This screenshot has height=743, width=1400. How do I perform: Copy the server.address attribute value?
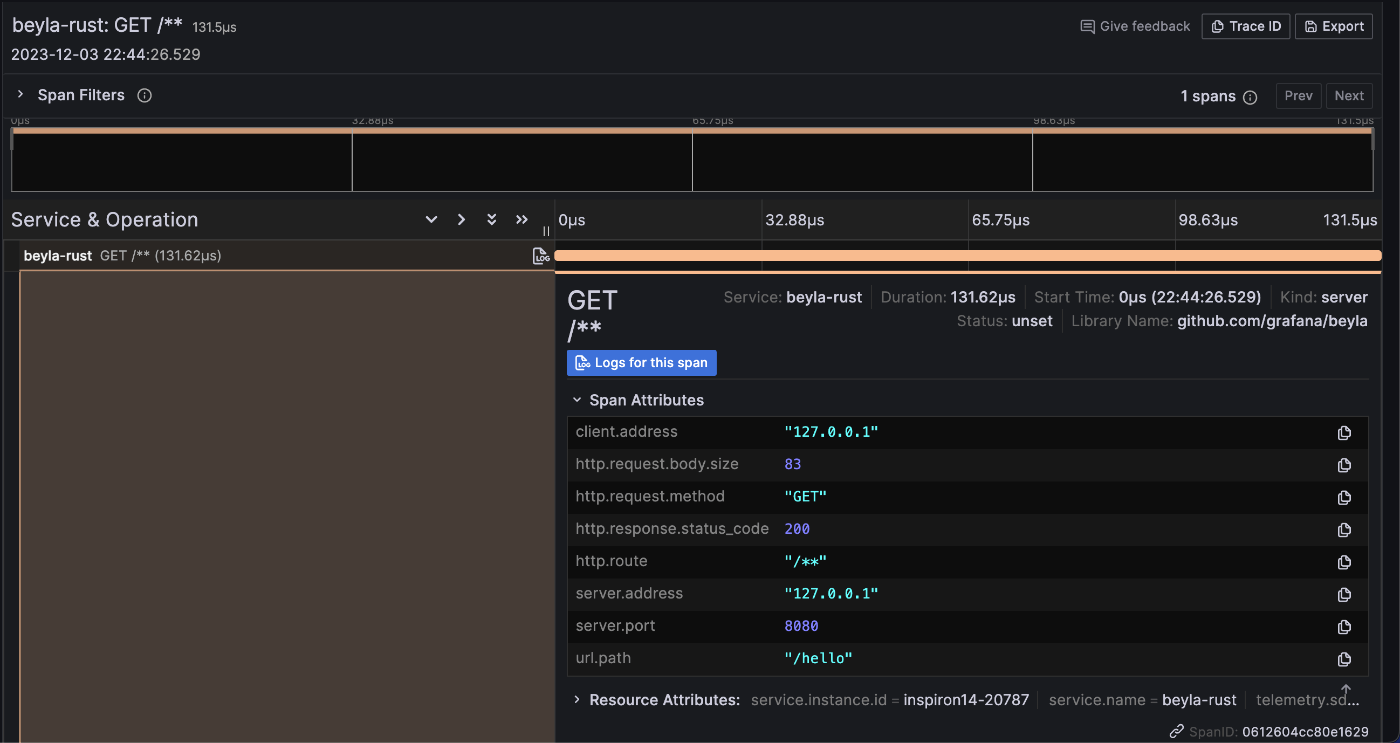pyautogui.click(x=1344, y=594)
